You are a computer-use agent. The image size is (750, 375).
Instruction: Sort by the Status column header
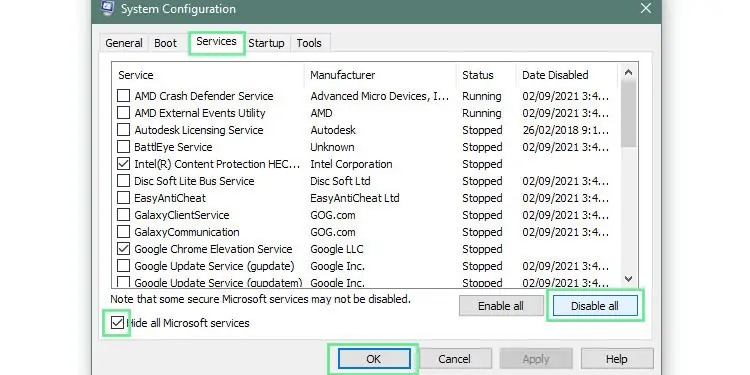[486, 75]
